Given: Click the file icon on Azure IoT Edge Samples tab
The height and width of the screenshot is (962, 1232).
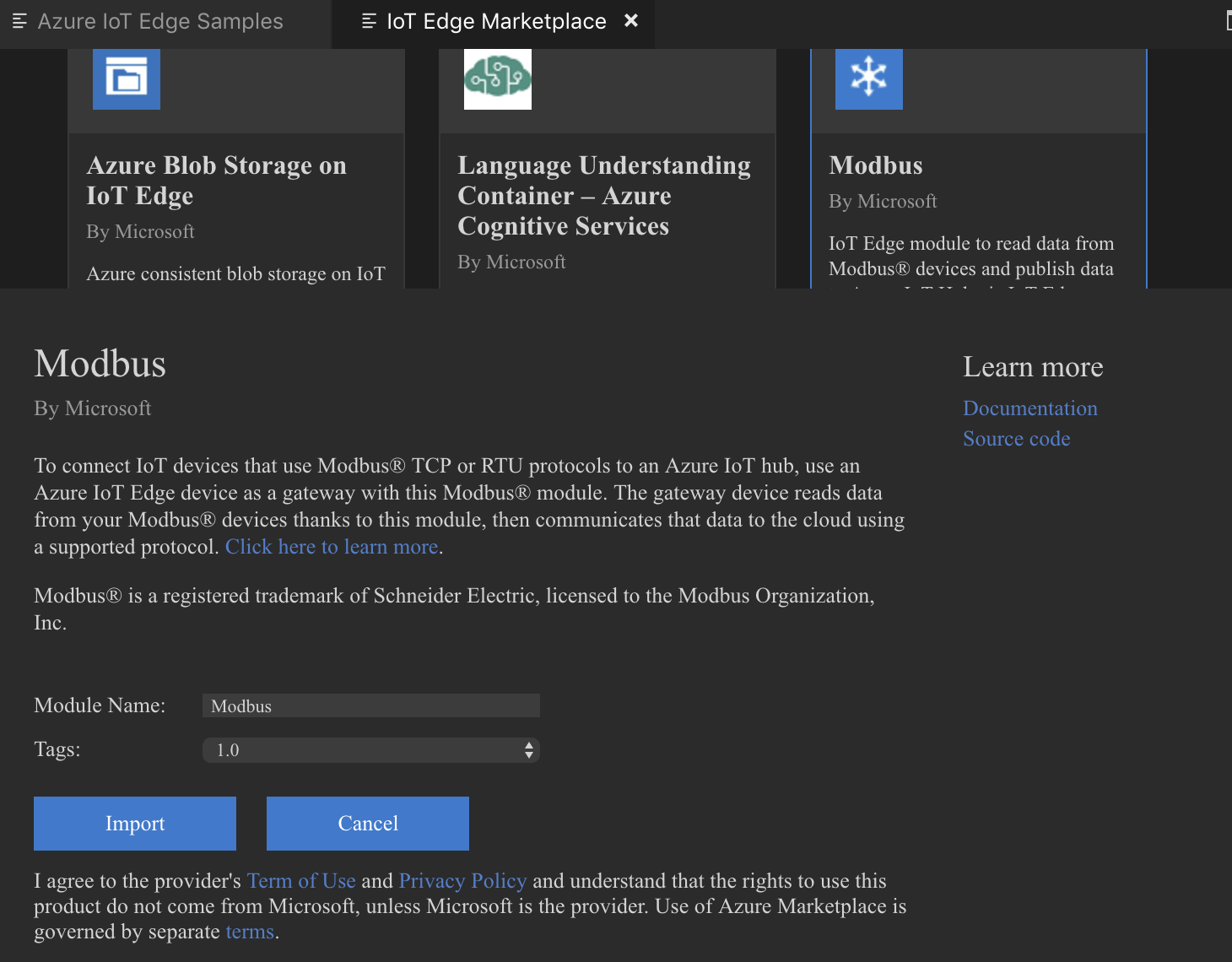Looking at the screenshot, I should click(x=19, y=21).
